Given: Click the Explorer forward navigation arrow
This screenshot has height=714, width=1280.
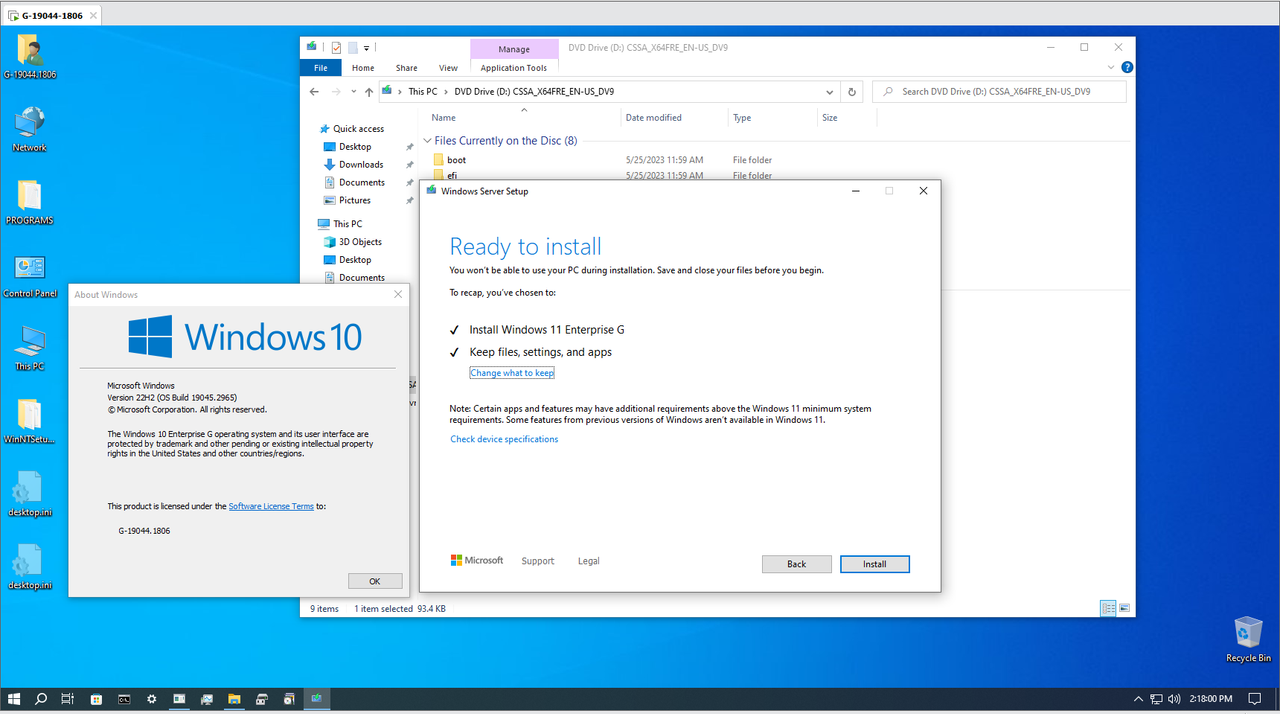Looking at the screenshot, I should tap(336, 91).
